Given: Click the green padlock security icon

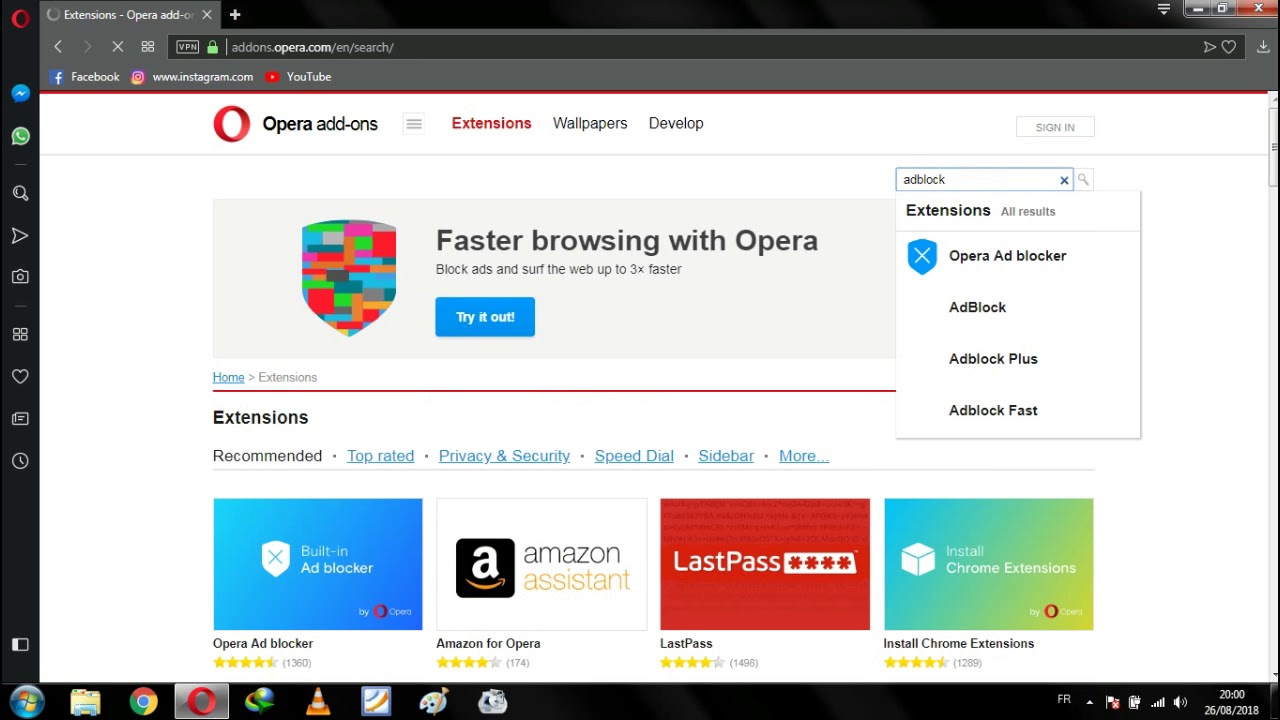Looking at the screenshot, I should tap(213, 47).
